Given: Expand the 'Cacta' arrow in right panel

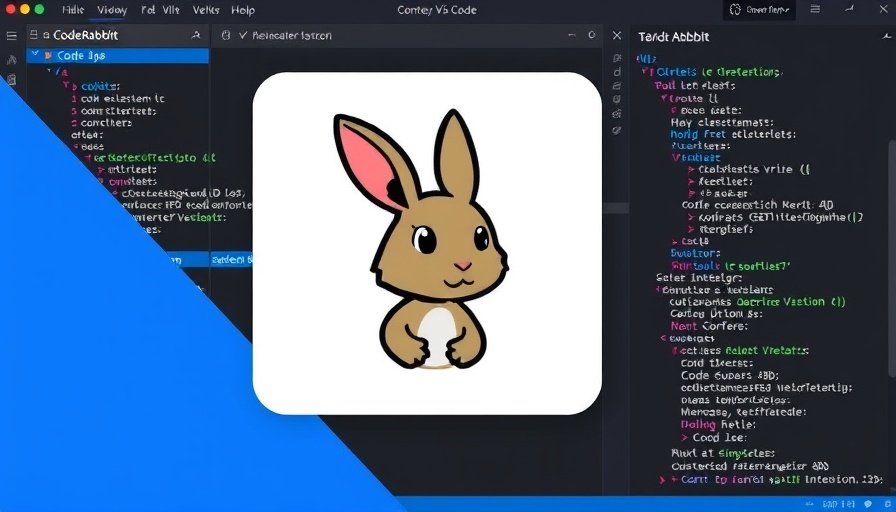Looking at the screenshot, I should (x=675, y=242).
